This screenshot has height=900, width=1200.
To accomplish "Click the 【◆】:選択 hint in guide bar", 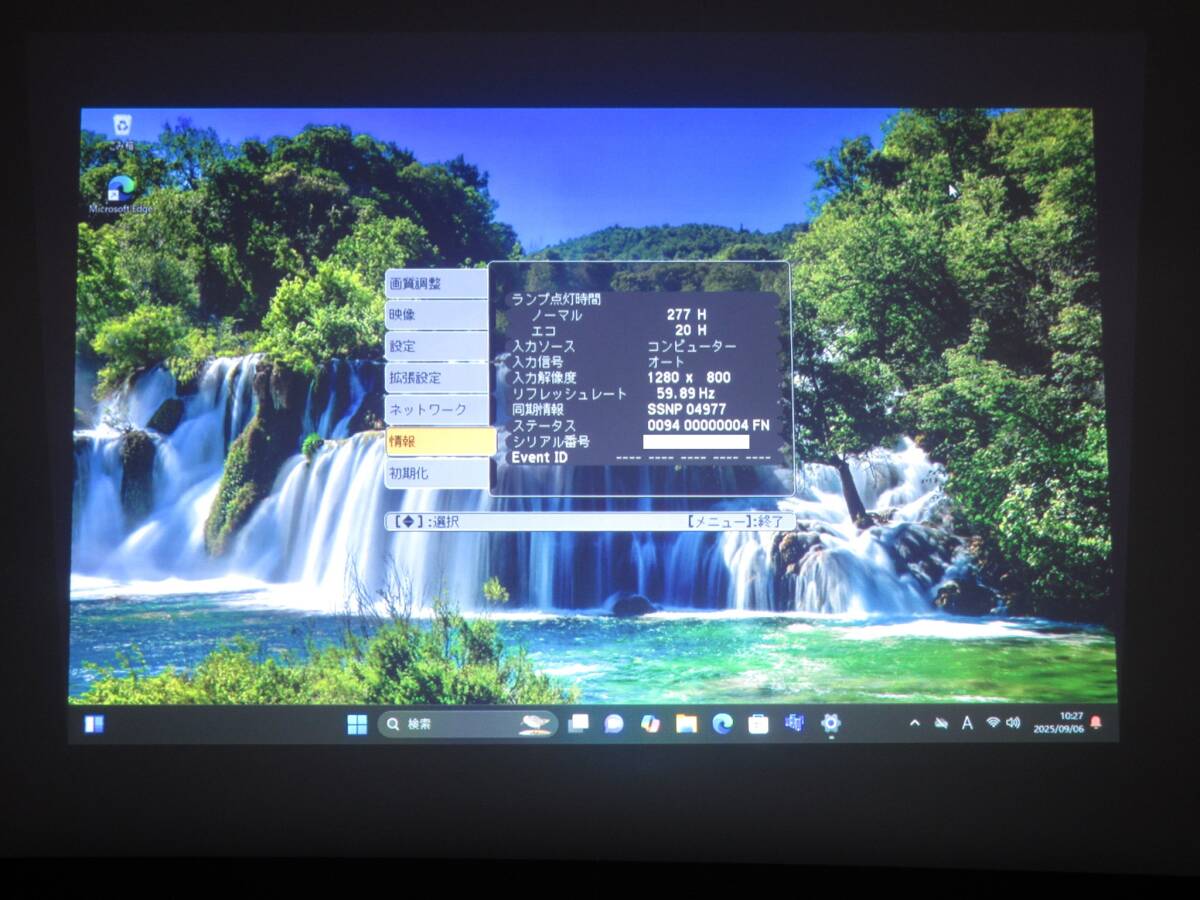I will click(x=427, y=522).
